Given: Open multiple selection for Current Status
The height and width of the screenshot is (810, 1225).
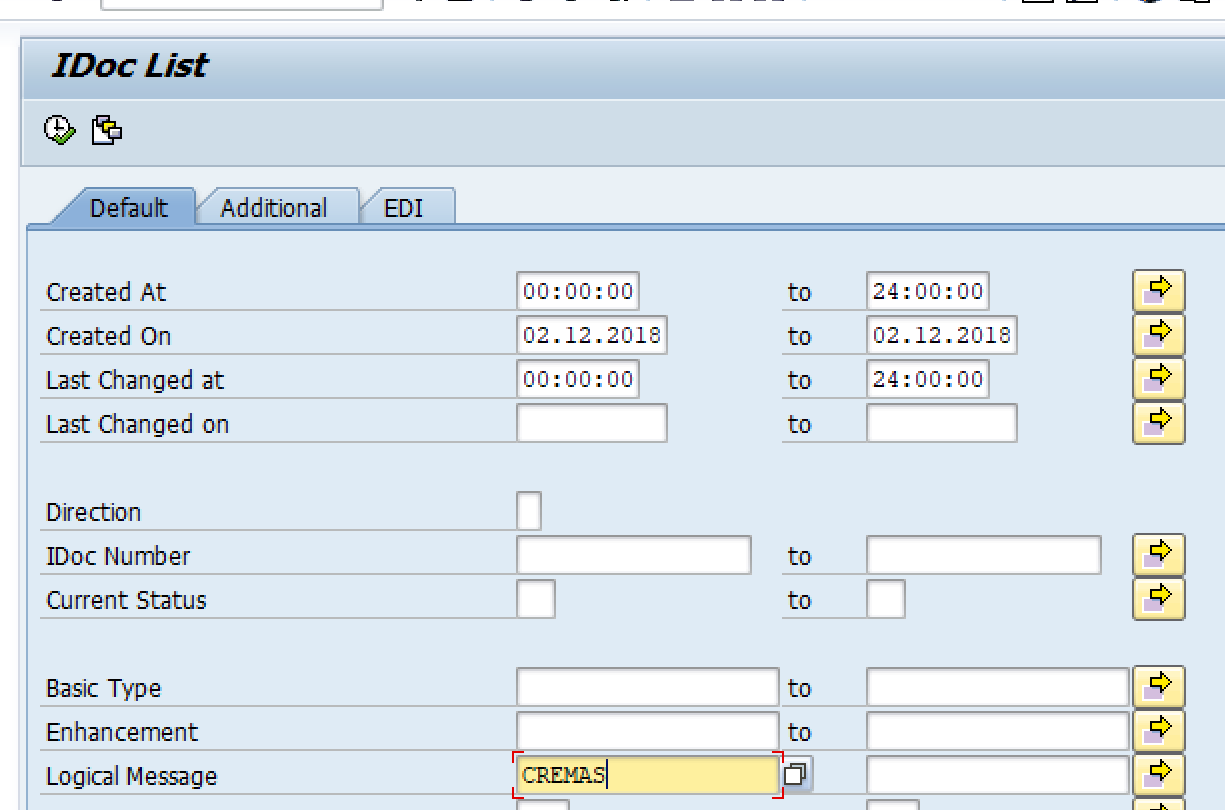Looking at the screenshot, I should (1158, 599).
